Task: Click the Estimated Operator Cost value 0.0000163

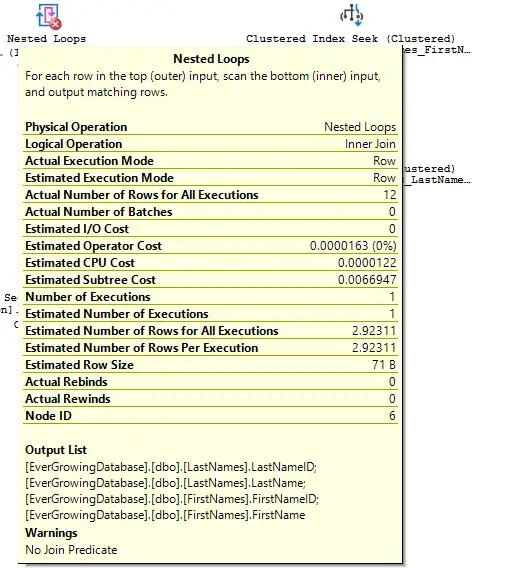Action: [353, 246]
